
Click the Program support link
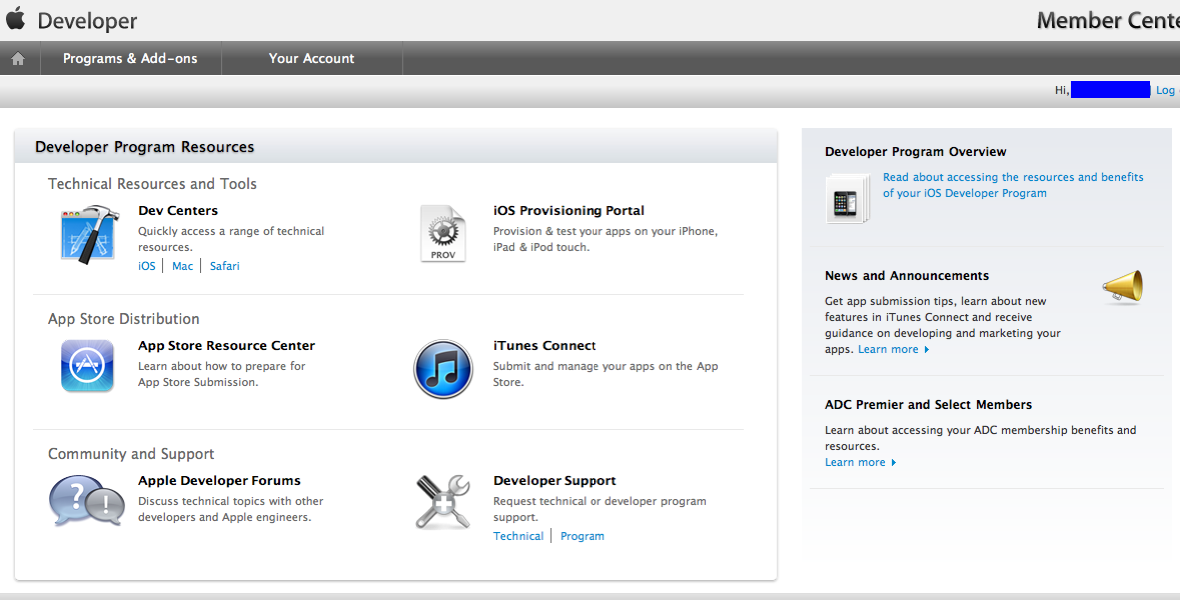pos(582,536)
